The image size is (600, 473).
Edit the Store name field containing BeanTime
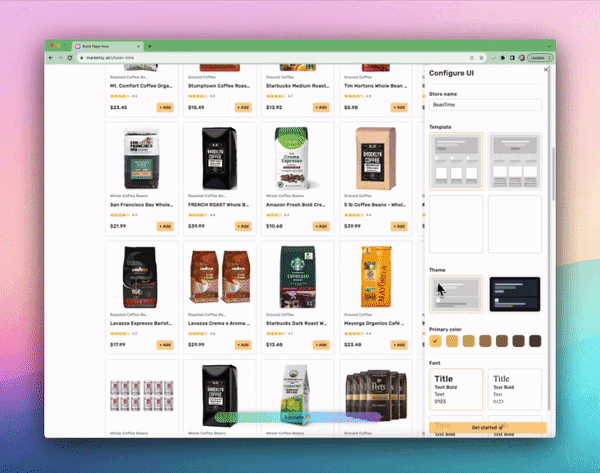485,105
